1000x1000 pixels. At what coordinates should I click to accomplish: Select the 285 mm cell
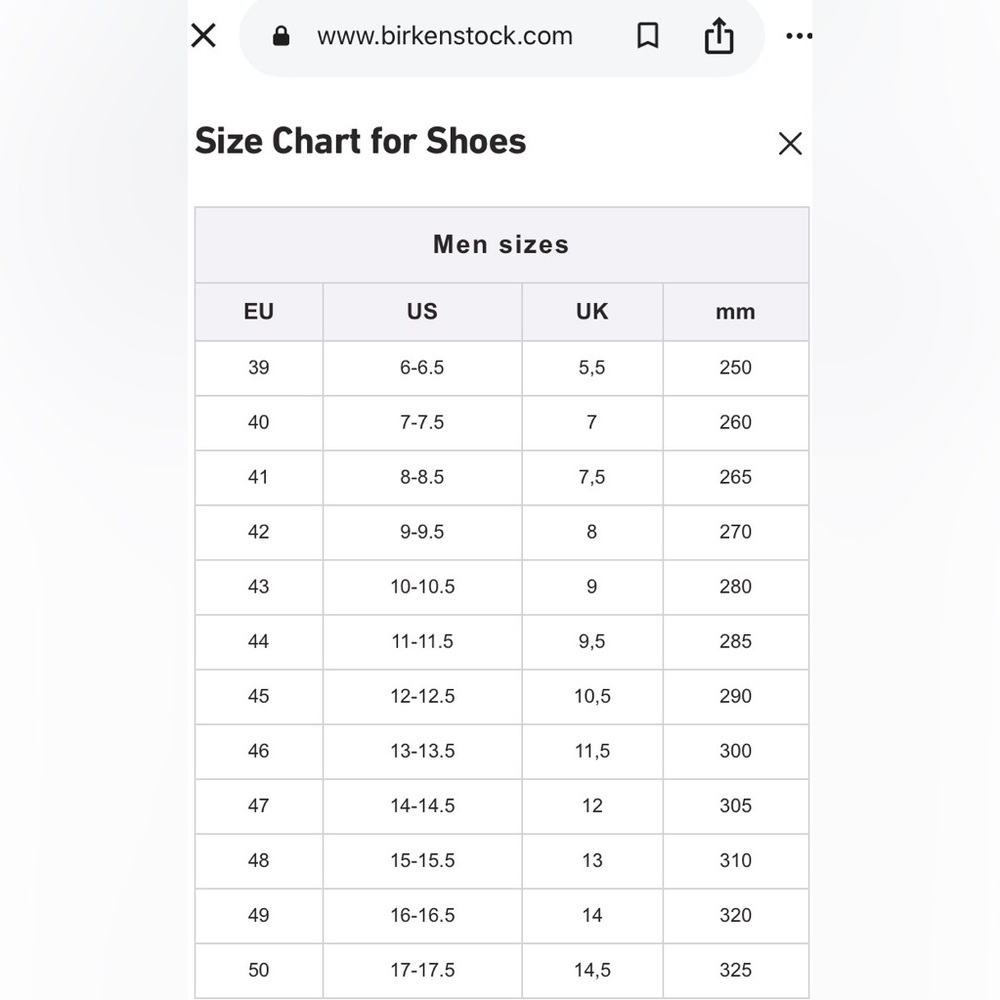(x=735, y=642)
